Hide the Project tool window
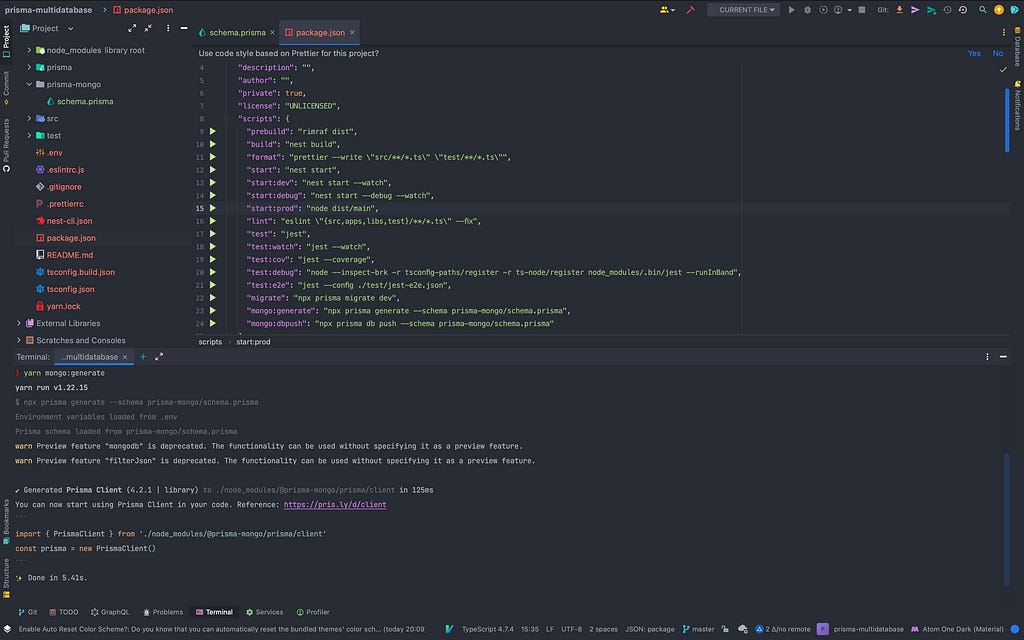This screenshot has width=1024, height=640. coord(184,28)
